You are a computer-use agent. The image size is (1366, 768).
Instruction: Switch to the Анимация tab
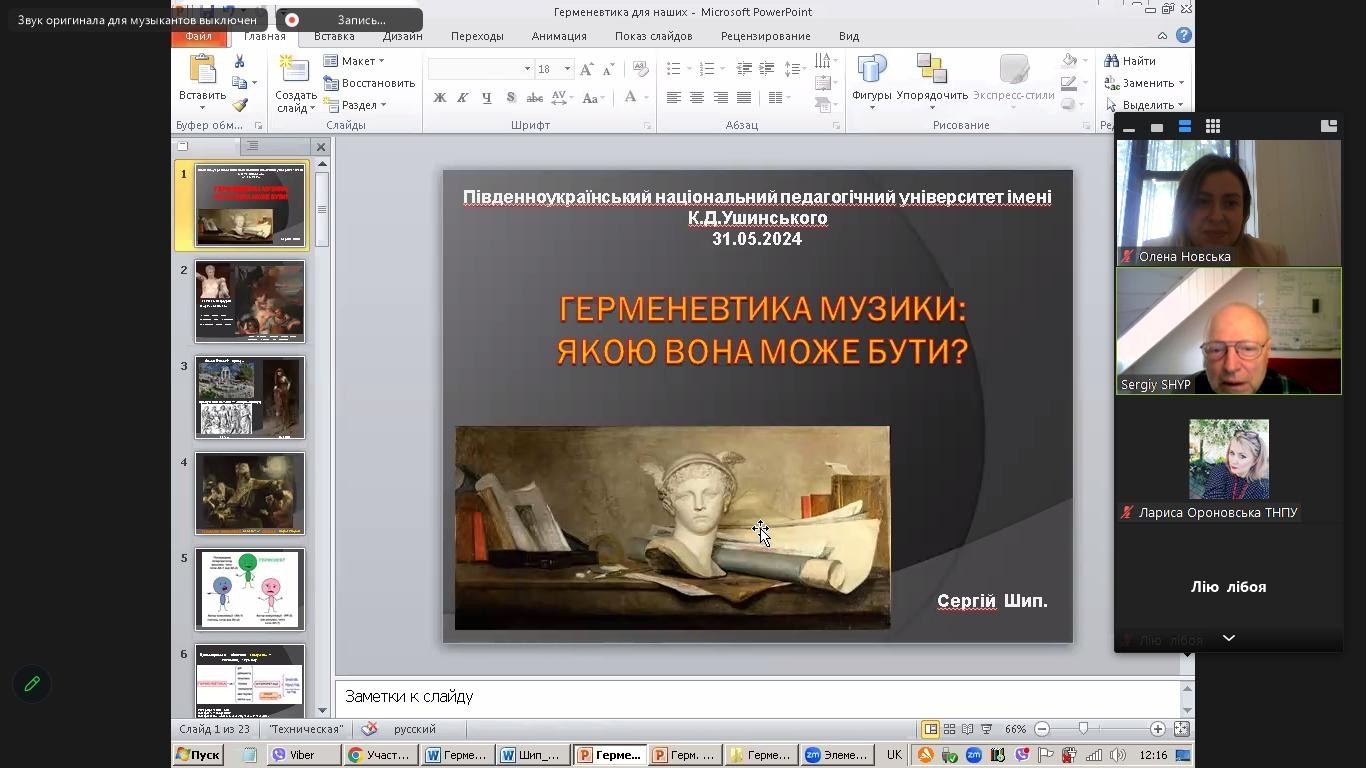pyautogui.click(x=559, y=36)
